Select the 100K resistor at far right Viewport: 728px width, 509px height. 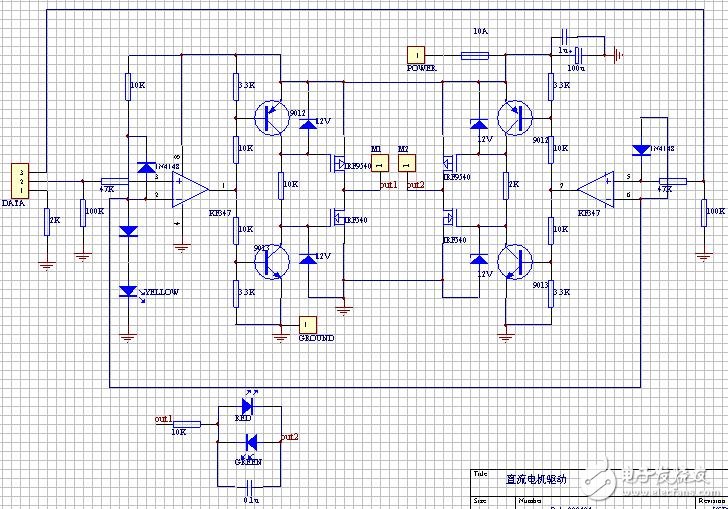[x=699, y=210]
